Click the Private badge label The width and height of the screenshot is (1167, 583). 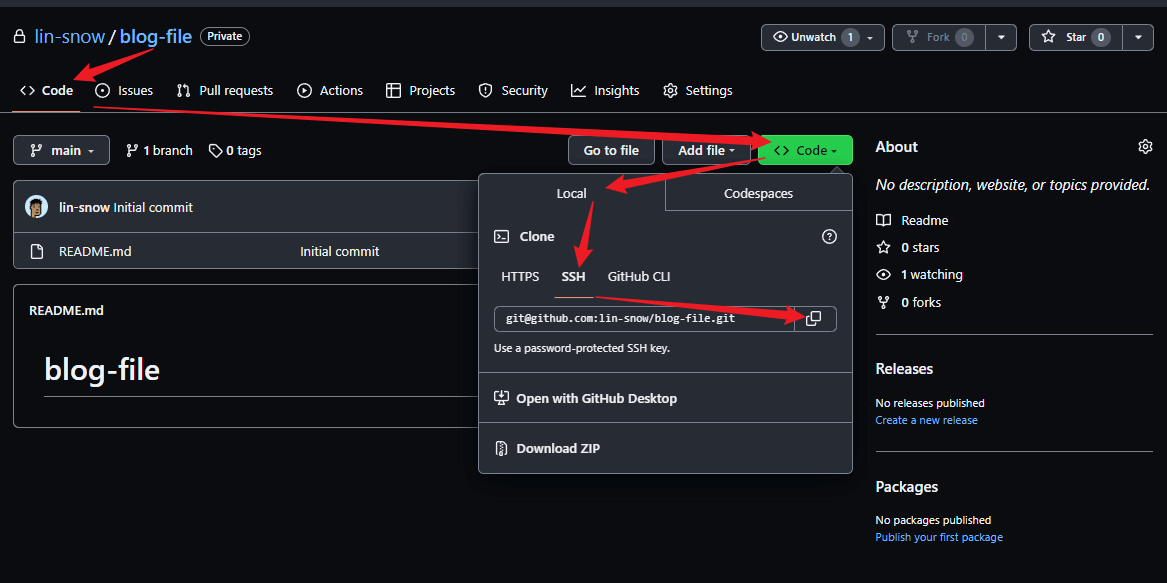[225, 36]
